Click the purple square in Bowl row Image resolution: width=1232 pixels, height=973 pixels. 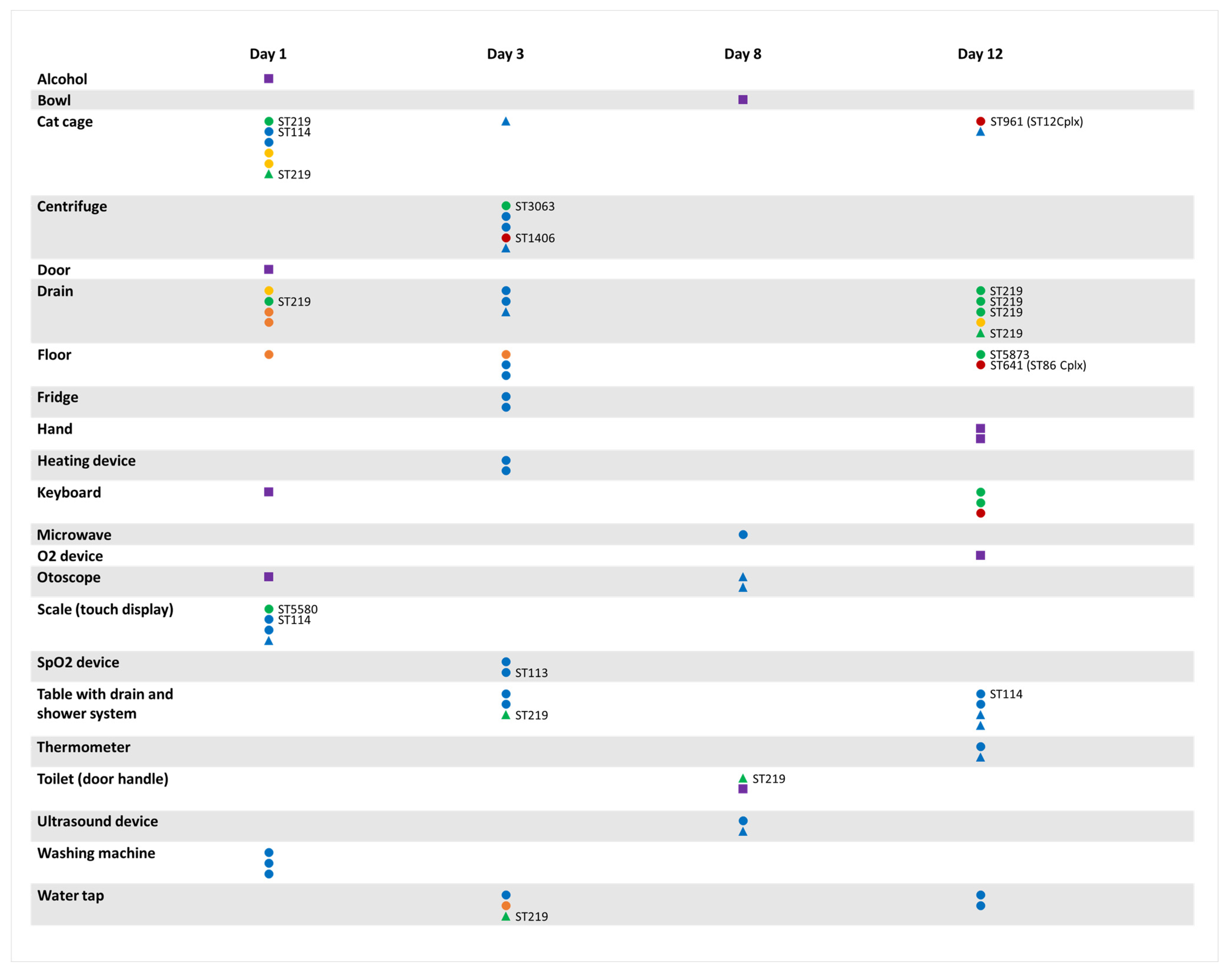pos(743,100)
